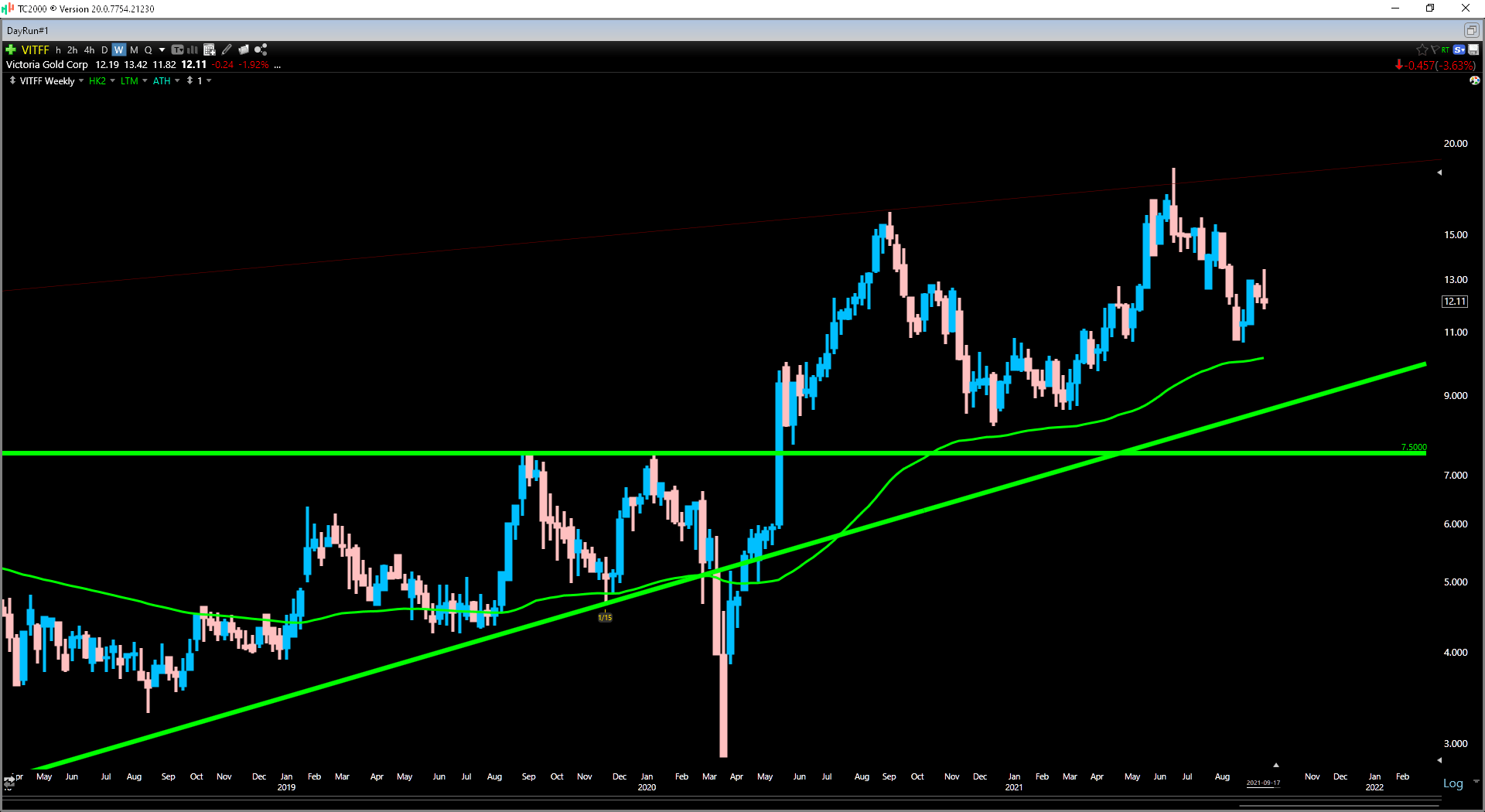The height and width of the screenshot is (812, 1485).
Task: Click the detach window icon in DayRun#1 bar
Action: pos(1471,30)
